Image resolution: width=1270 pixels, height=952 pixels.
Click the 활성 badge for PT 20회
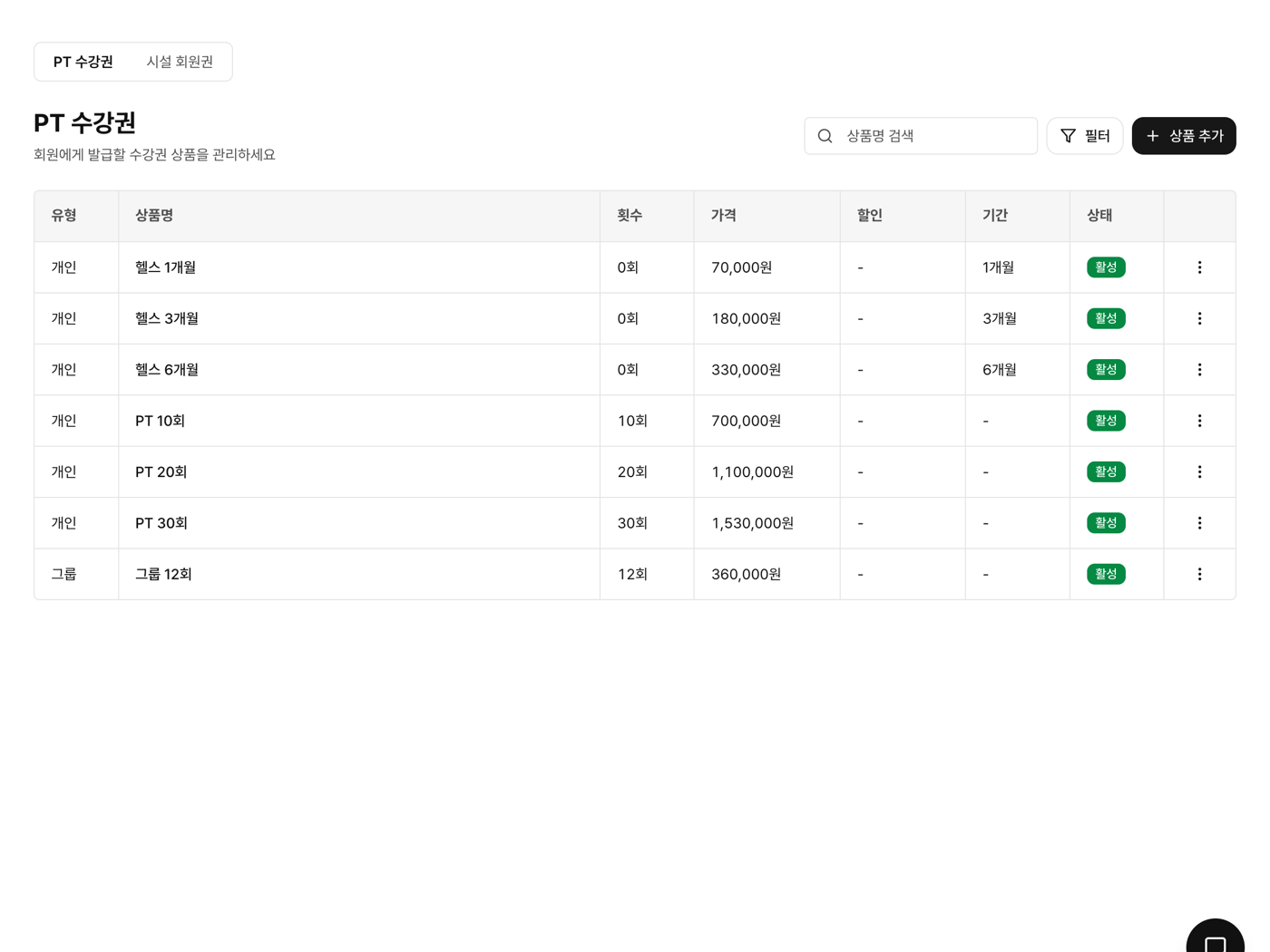click(x=1106, y=472)
